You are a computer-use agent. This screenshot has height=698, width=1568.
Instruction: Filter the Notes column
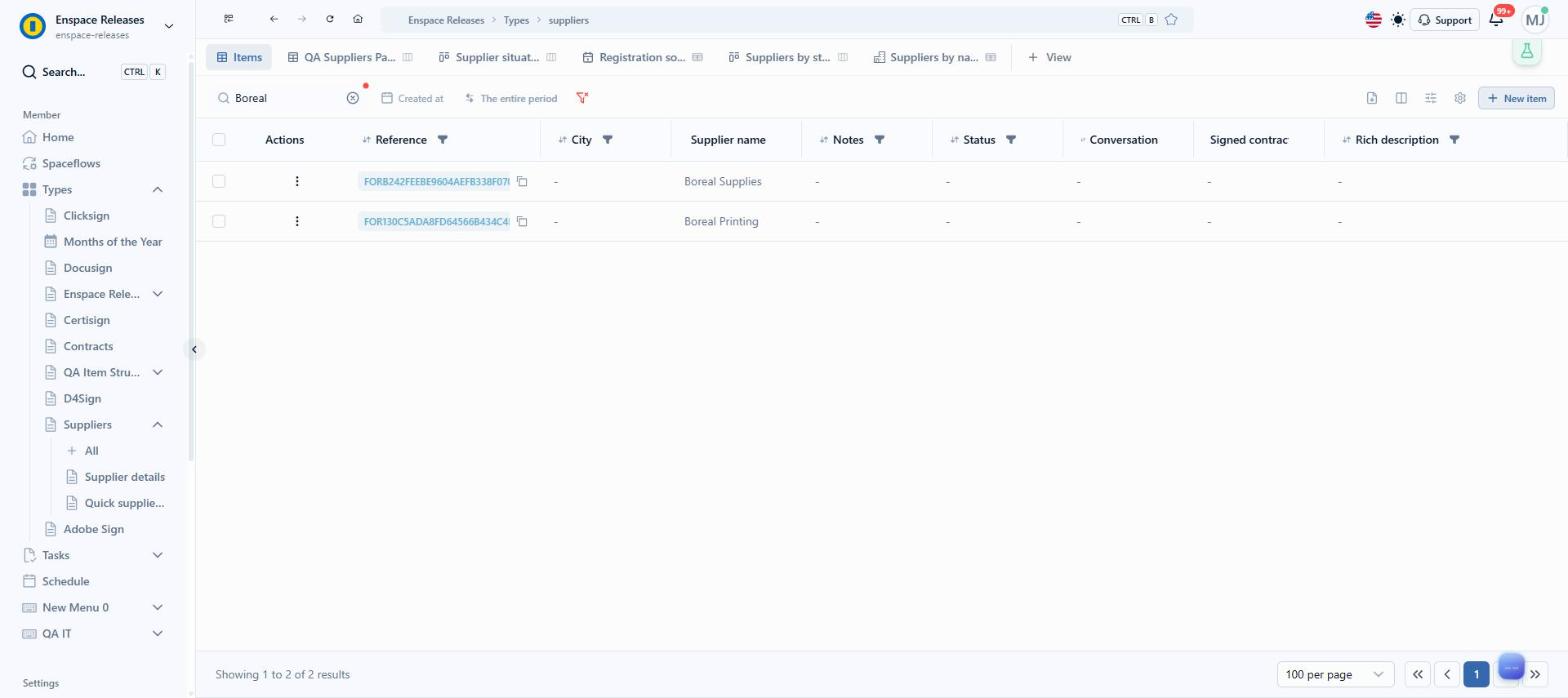[x=879, y=140]
